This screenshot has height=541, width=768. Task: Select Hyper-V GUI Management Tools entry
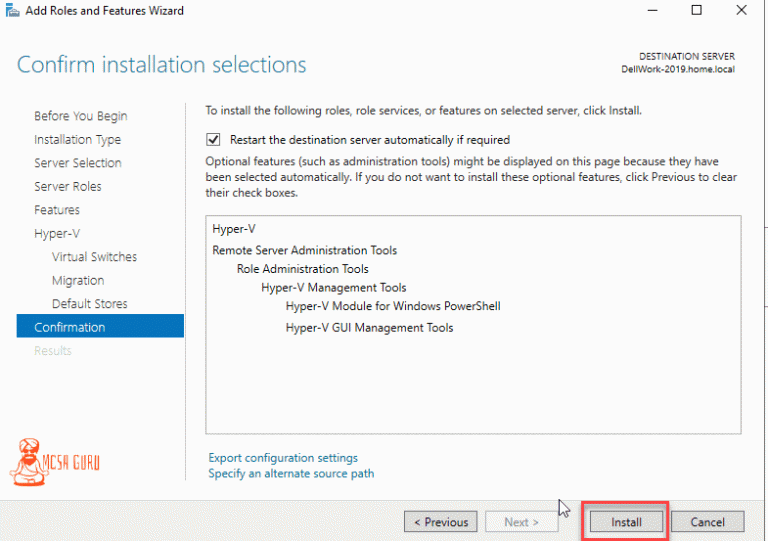pos(369,328)
